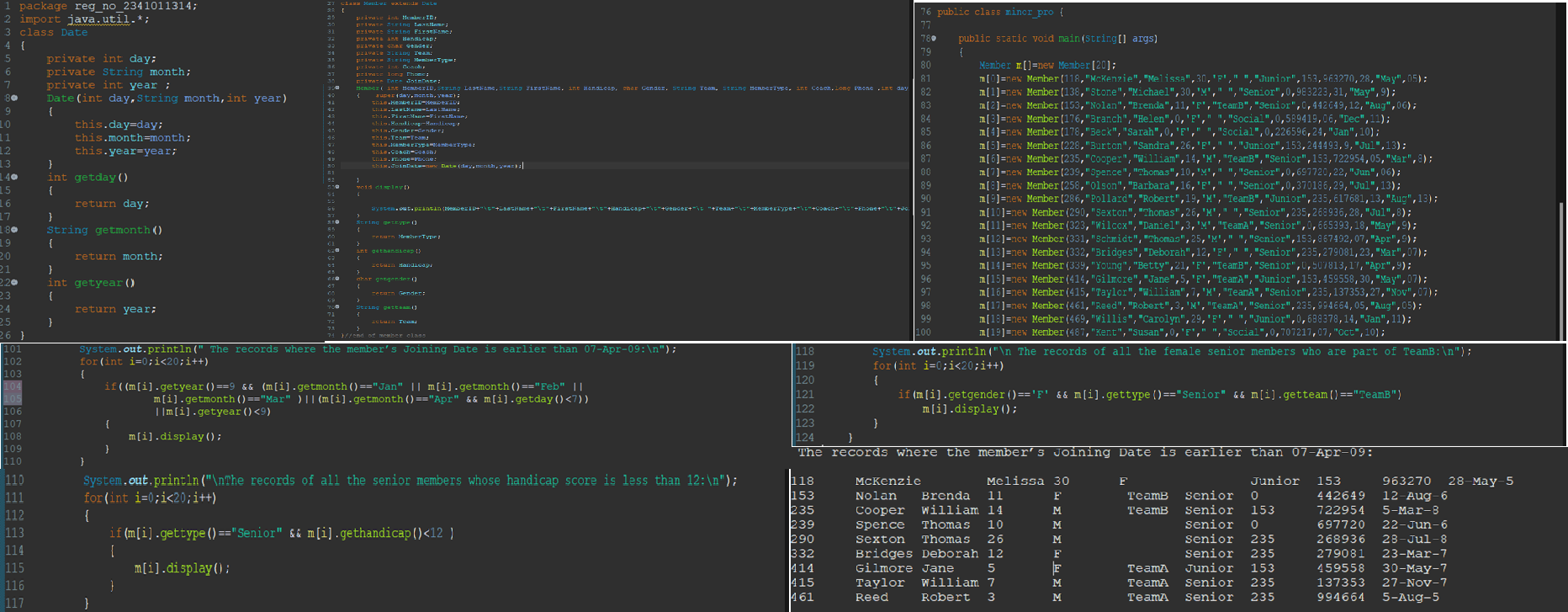Click the package reg_no_2341011314 declaration
This screenshot has width=1568, height=612.
(x=109, y=6)
